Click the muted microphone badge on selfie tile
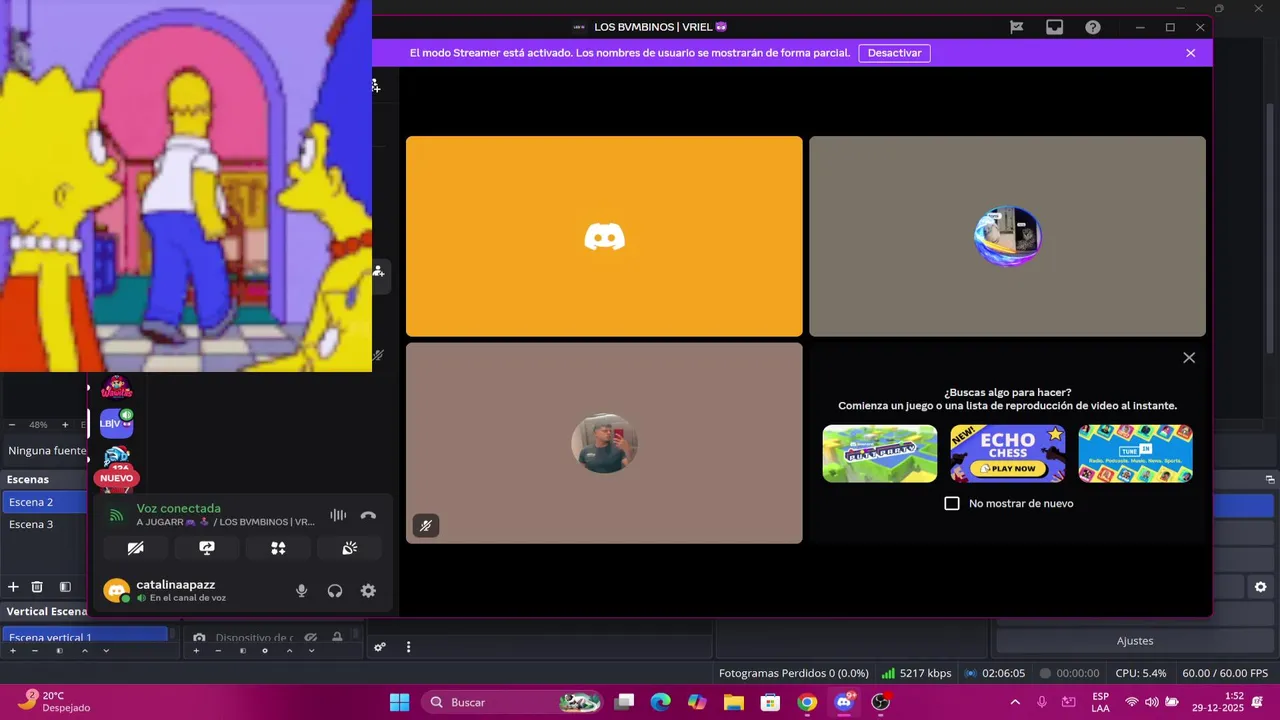Viewport: 1280px width, 720px height. click(x=426, y=525)
